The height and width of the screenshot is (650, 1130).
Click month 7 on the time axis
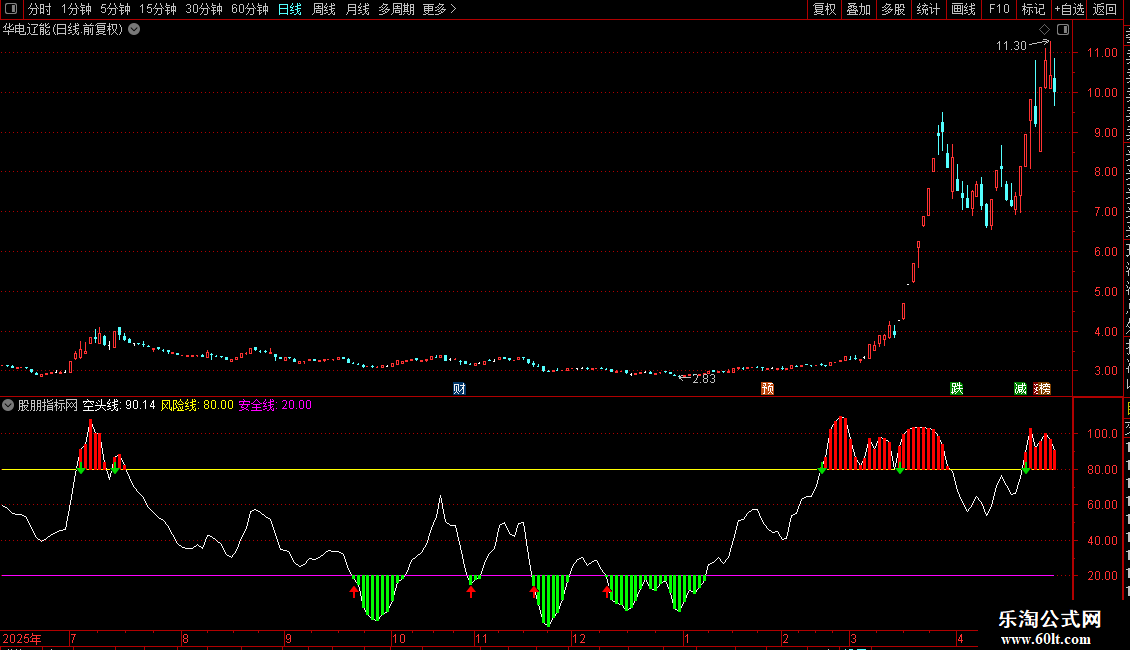click(x=74, y=638)
